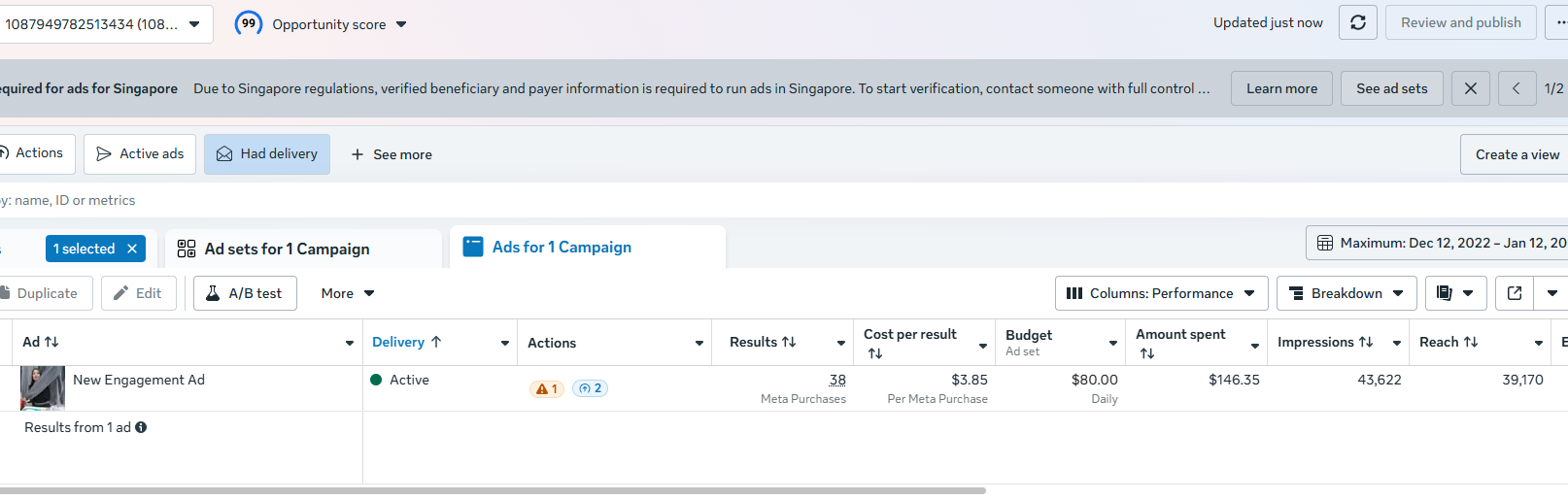
Task: Toggle the Active ads filter
Action: click(x=140, y=154)
